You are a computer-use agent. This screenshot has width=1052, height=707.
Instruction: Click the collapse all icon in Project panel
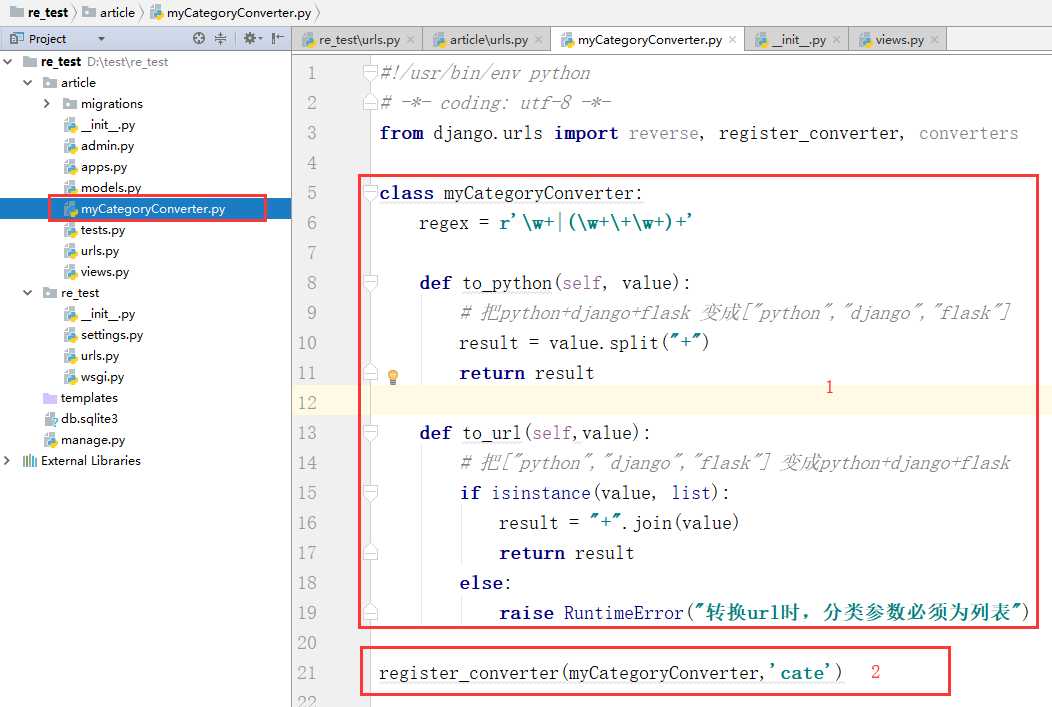tap(220, 38)
